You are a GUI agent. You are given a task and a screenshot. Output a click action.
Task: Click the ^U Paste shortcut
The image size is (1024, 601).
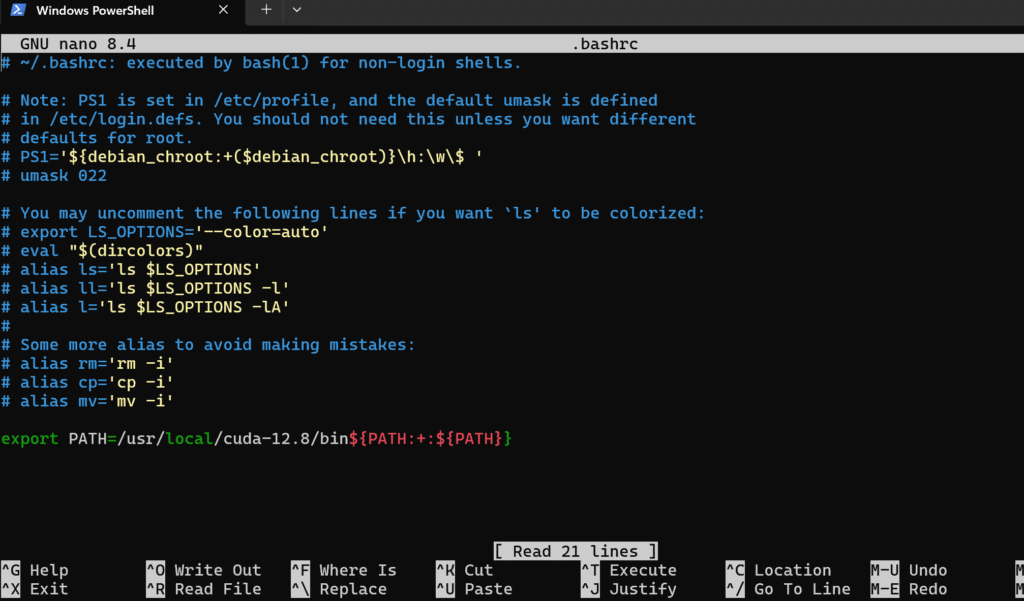point(474,589)
